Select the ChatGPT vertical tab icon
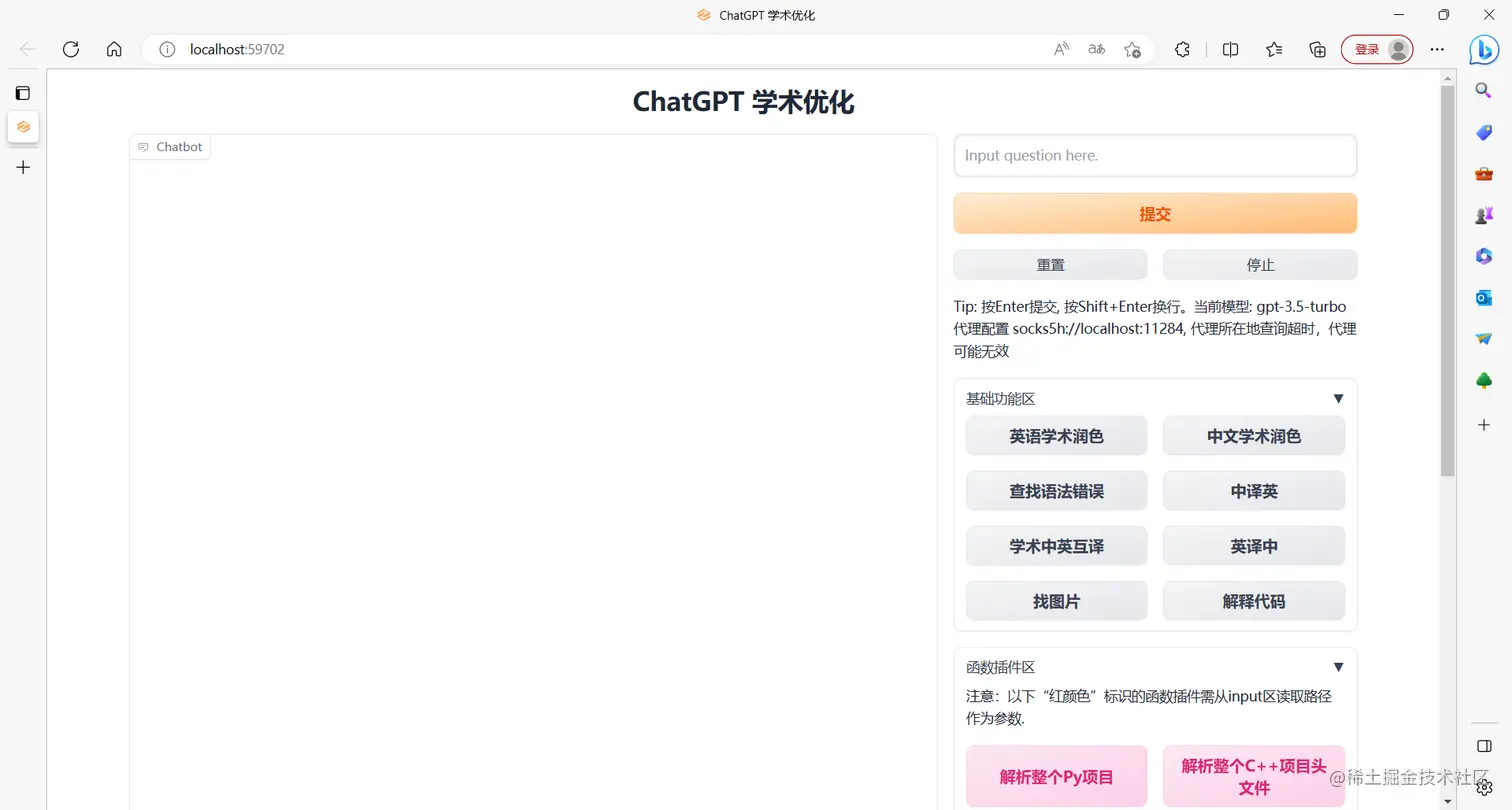The image size is (1512, 810). click(x=23, y=127)
